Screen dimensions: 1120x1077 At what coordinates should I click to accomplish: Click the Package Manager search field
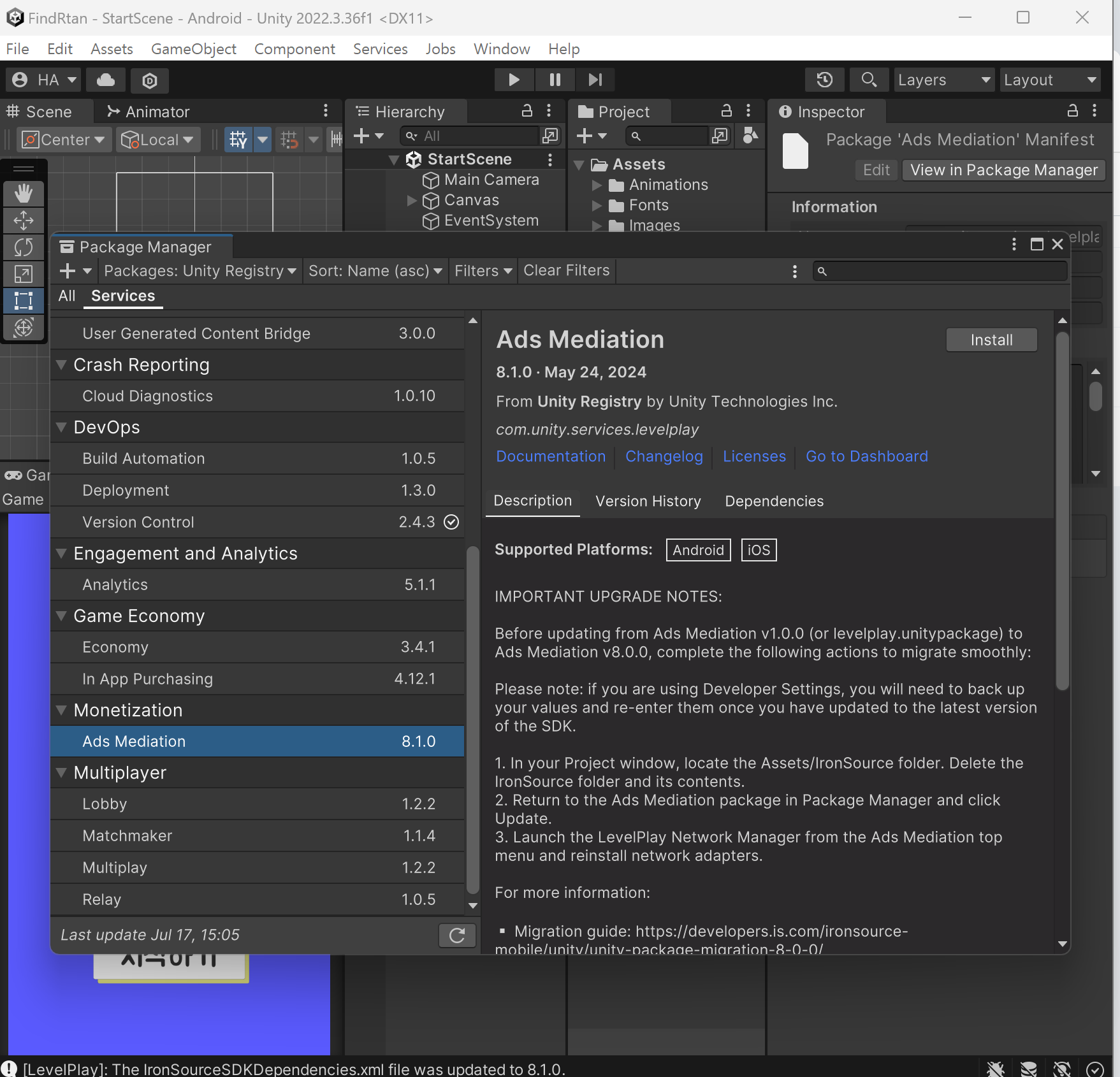coord(940,271)
